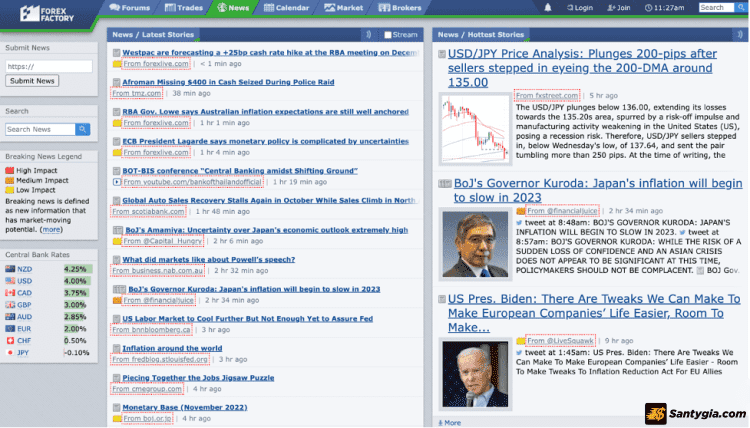Expand More hottest stories
Viewport: 750px width, 428px height.
[450, 423]
